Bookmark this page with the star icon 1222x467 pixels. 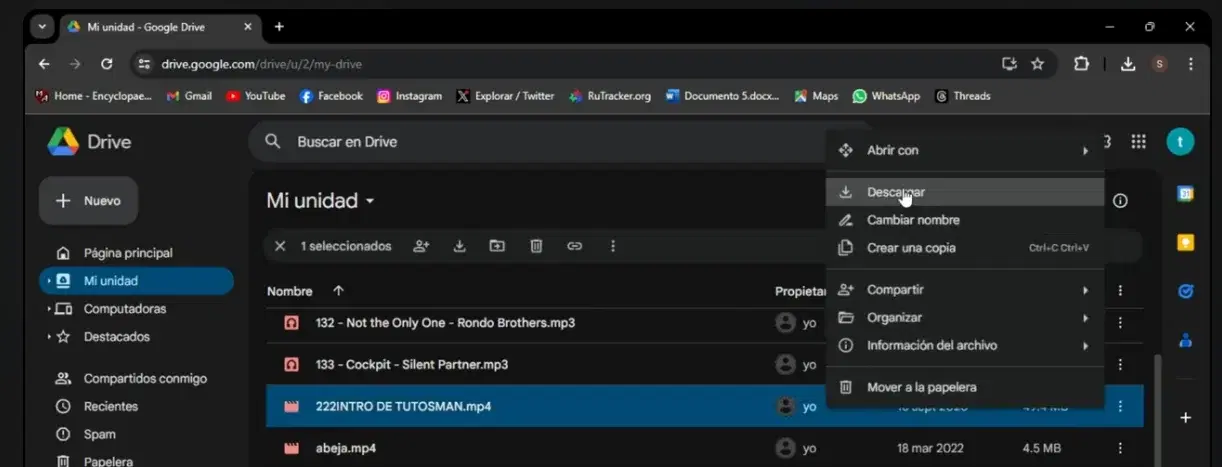point(1037,64)
